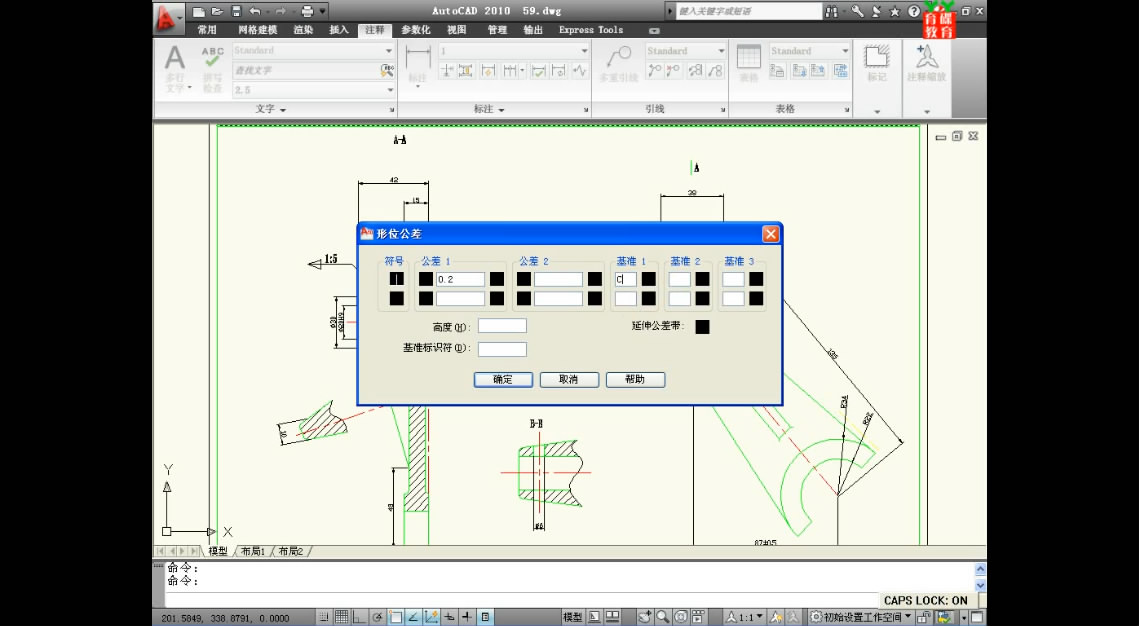The height and width of the screenshot is (626, 1139).
Task: Switch to the 布局2 layout tab
Action: tap(291, 551)
